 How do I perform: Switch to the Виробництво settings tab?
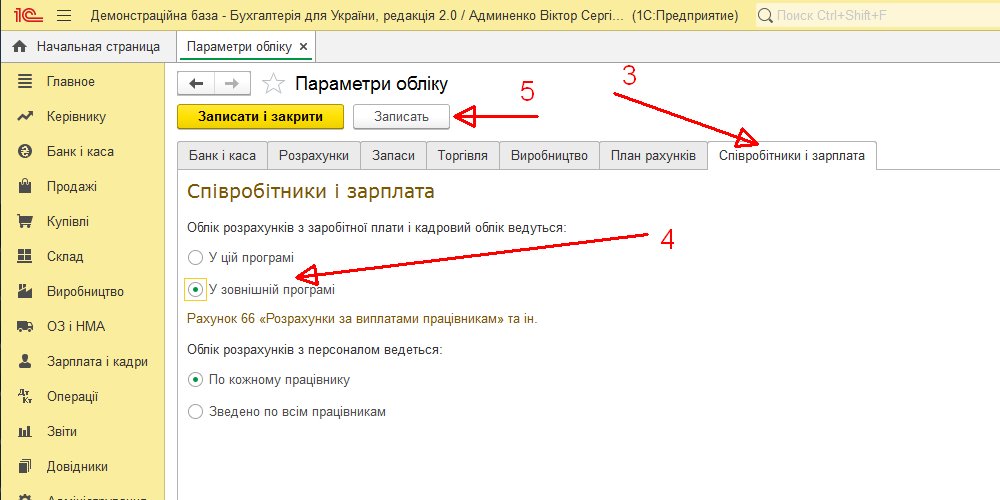coord(549,156)
